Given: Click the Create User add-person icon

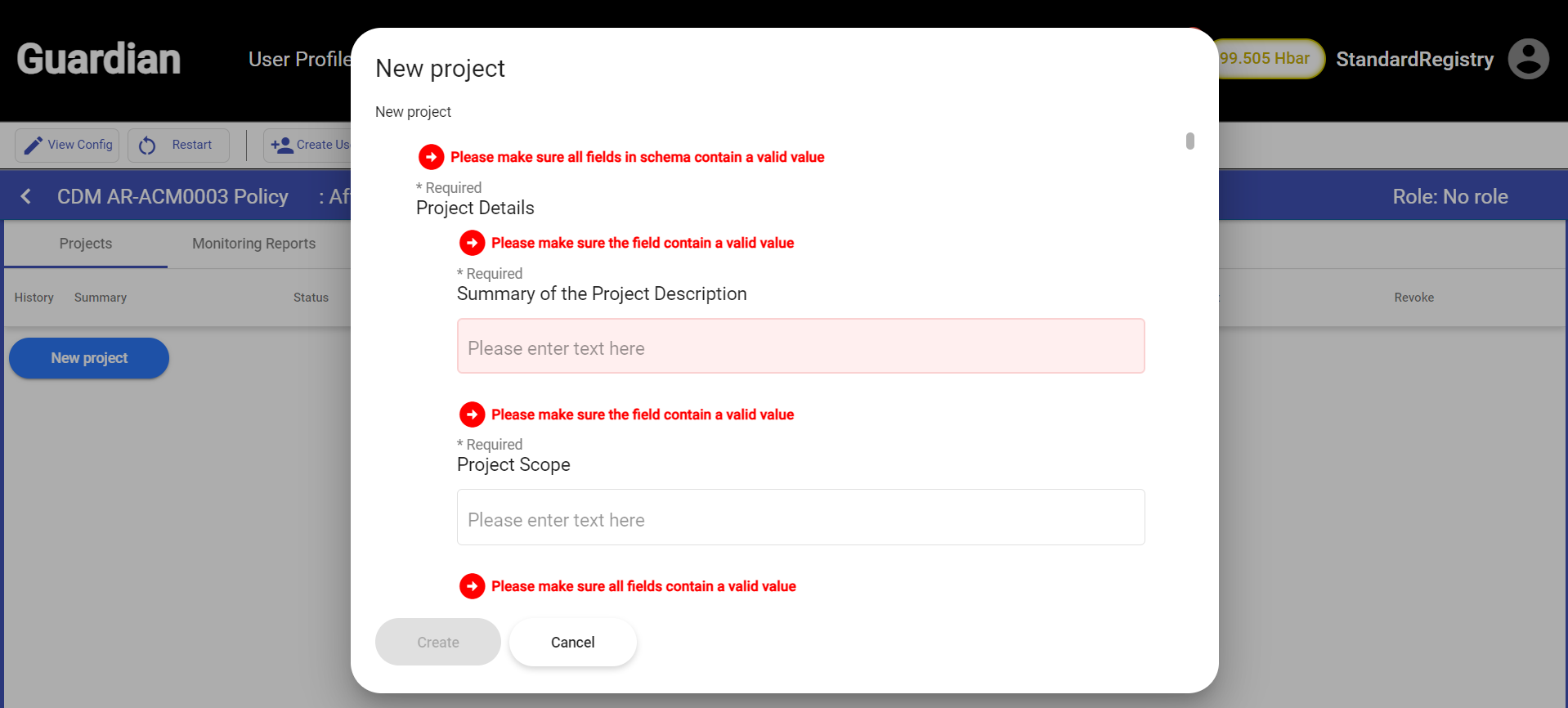Looking at the screenshot, I should pos(282,146).
